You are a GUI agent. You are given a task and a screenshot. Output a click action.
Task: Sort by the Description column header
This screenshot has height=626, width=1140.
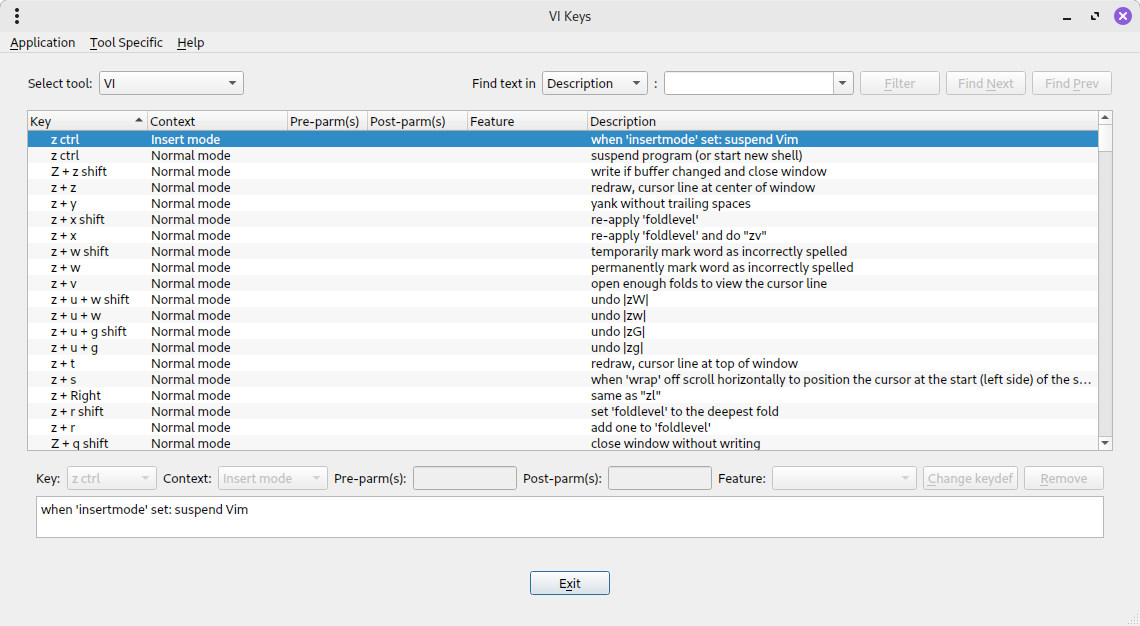point(843,121)
